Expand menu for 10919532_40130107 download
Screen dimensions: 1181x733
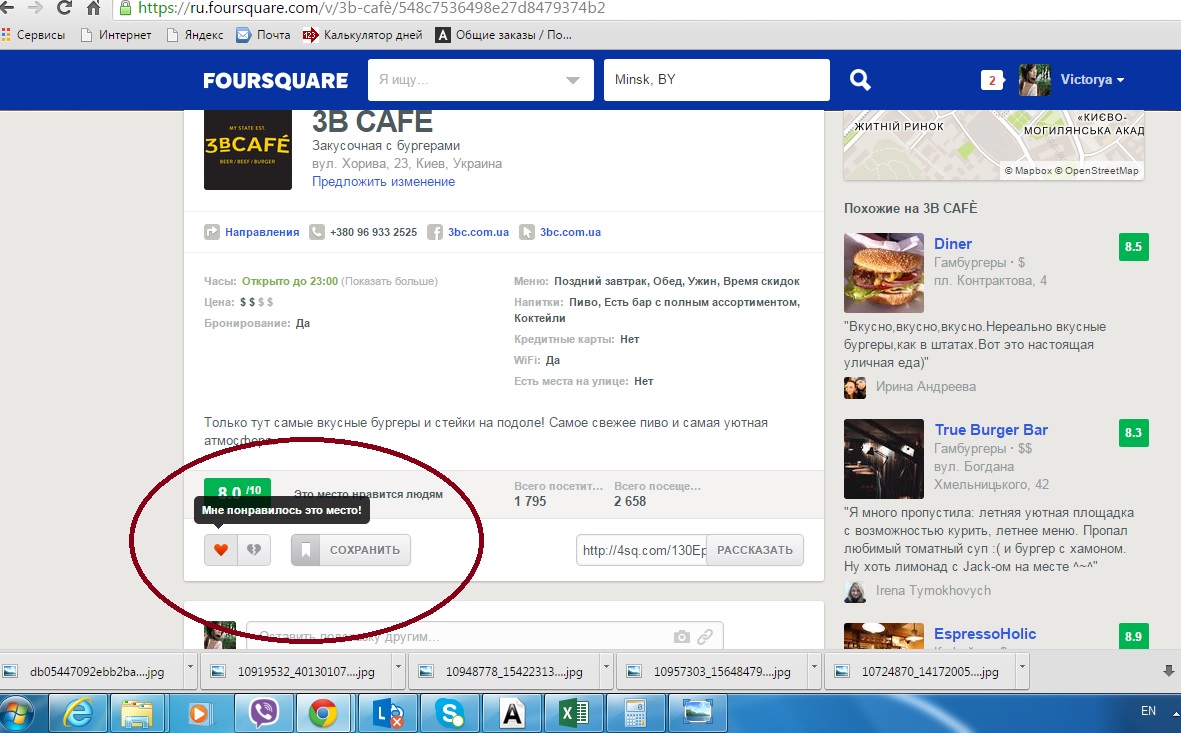coord(398,669)
